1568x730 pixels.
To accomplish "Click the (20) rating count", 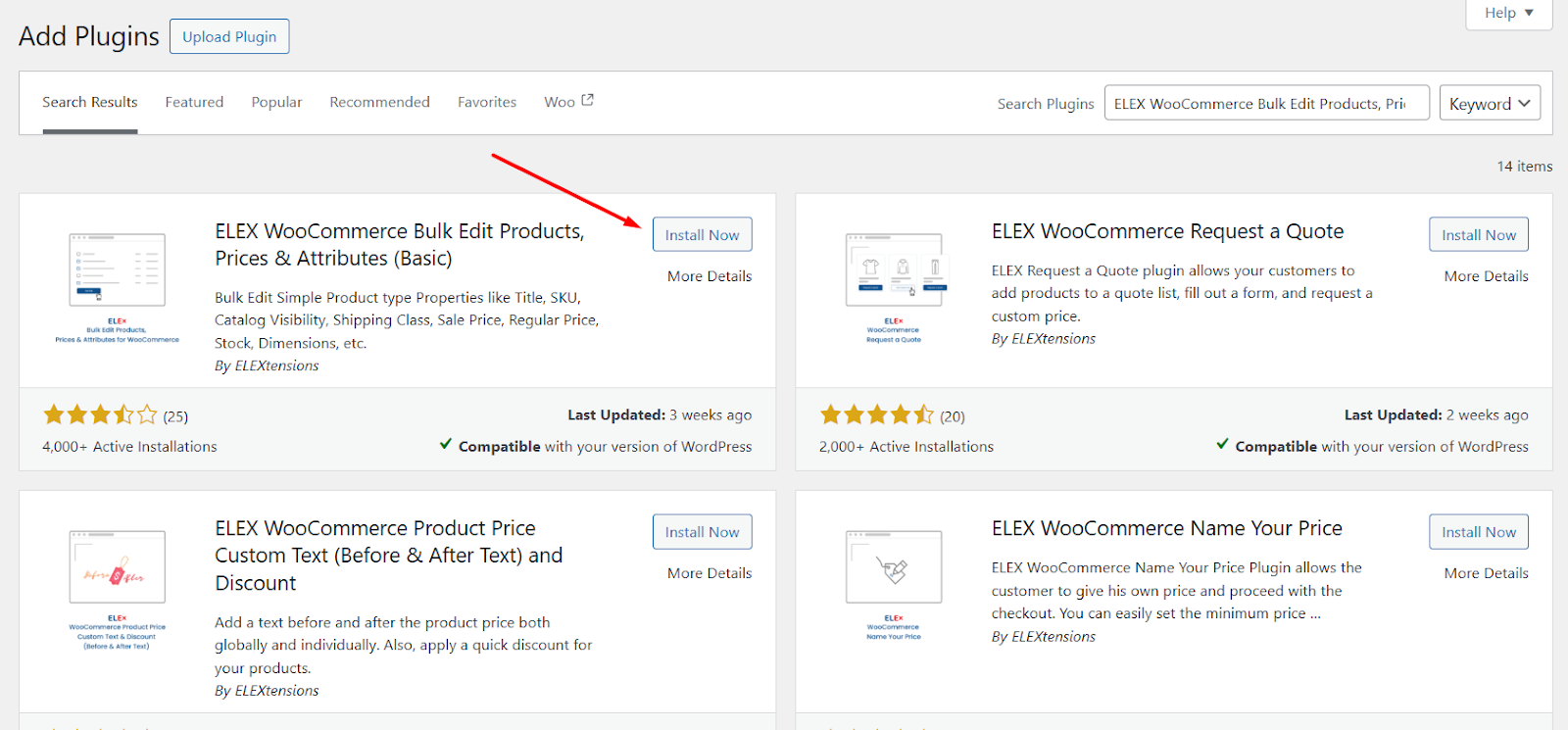I will [953, 416].
